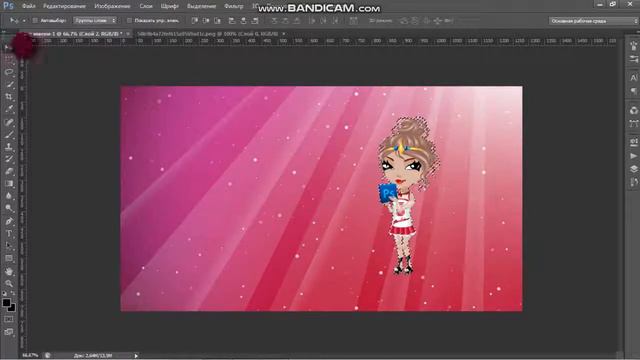The height and width of the screenshot is (360, 640).
Task: Open the Actions panel play icon
Action: [633, 156]
